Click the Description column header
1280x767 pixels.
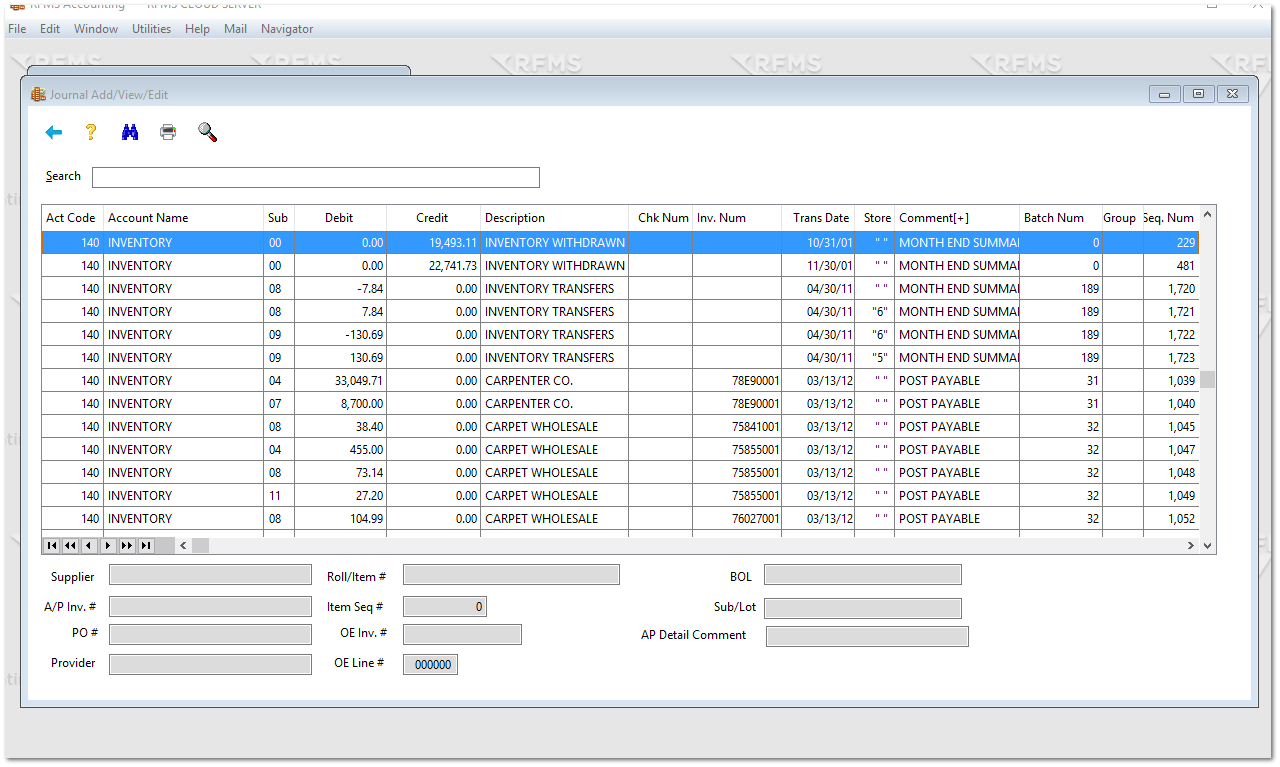(555, 218)
